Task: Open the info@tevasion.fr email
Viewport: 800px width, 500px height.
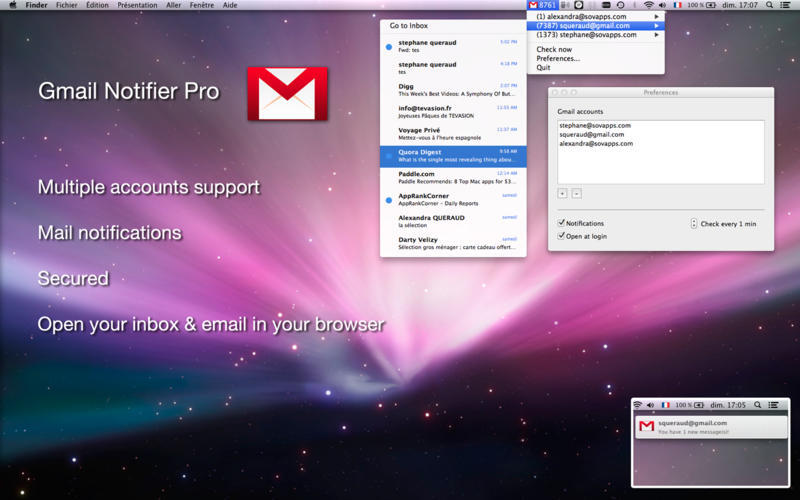Action: coord(453,112)
